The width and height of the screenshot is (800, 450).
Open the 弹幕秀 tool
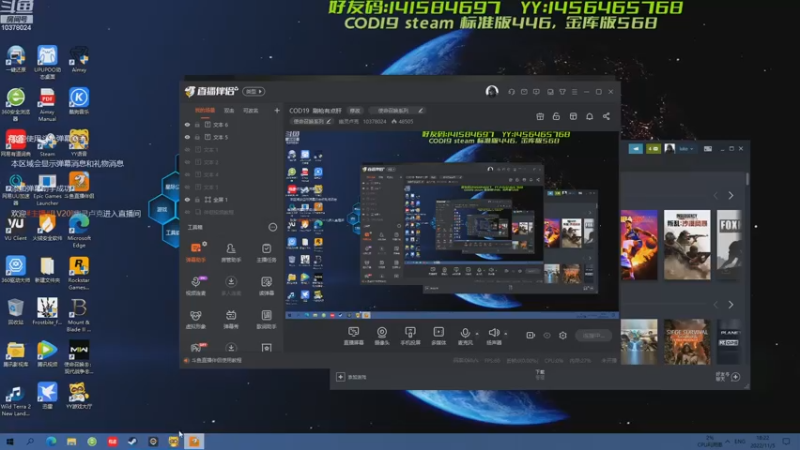[231, 319]
